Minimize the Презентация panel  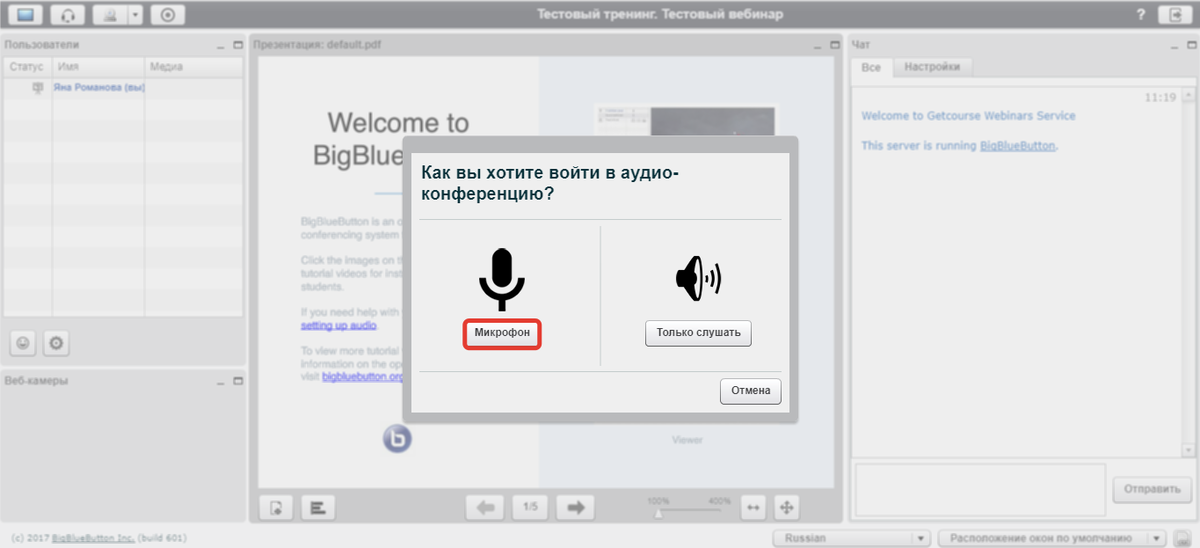click(816, 45)
